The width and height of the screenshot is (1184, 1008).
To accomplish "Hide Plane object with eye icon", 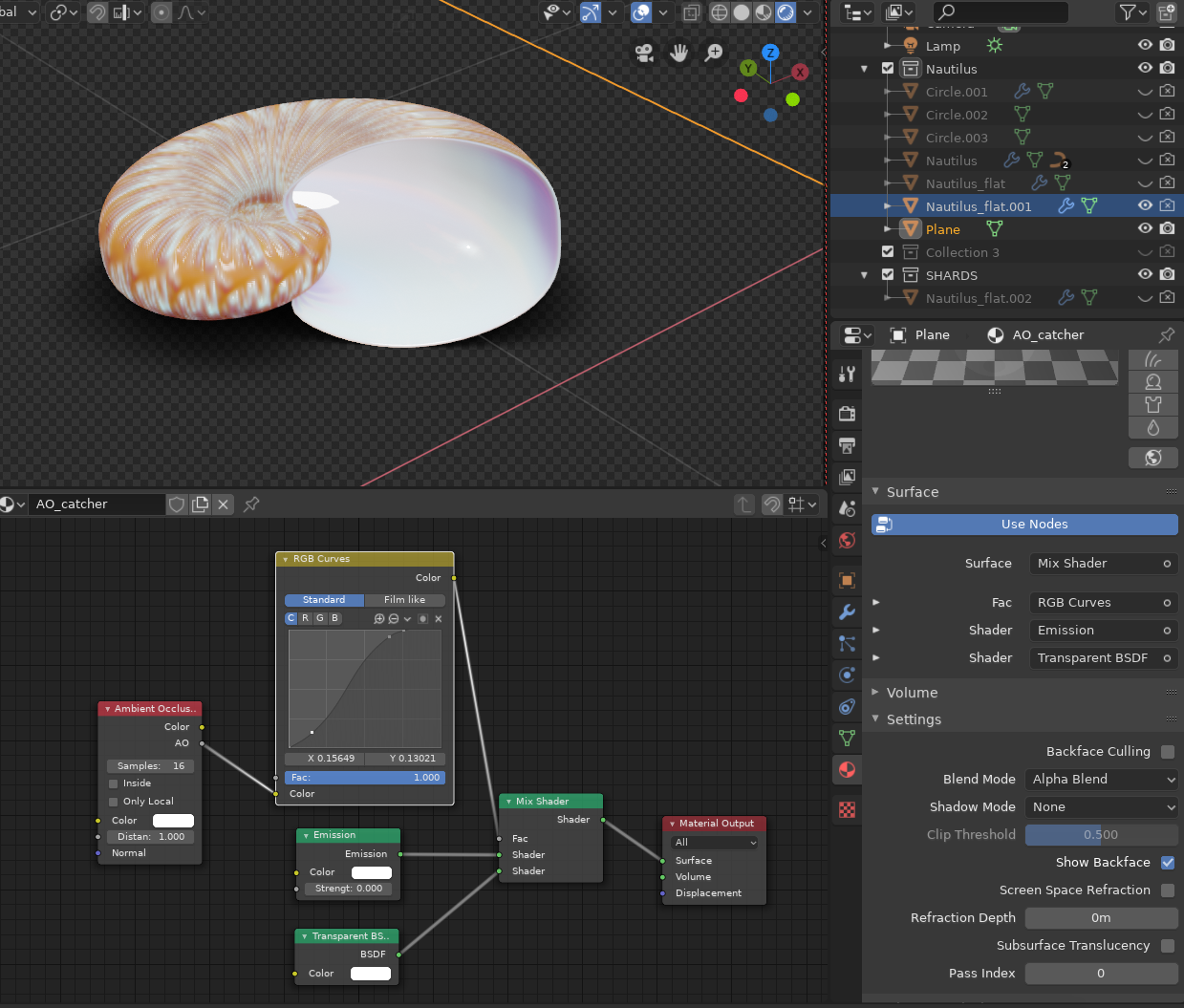I will click(x=1145, y=229).
